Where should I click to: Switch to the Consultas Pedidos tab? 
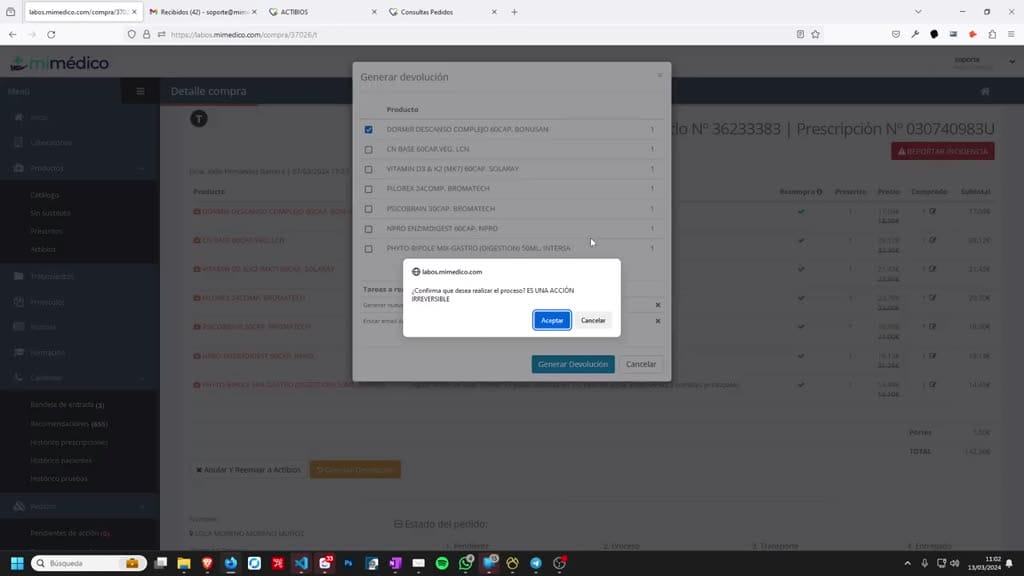[443, 12]
